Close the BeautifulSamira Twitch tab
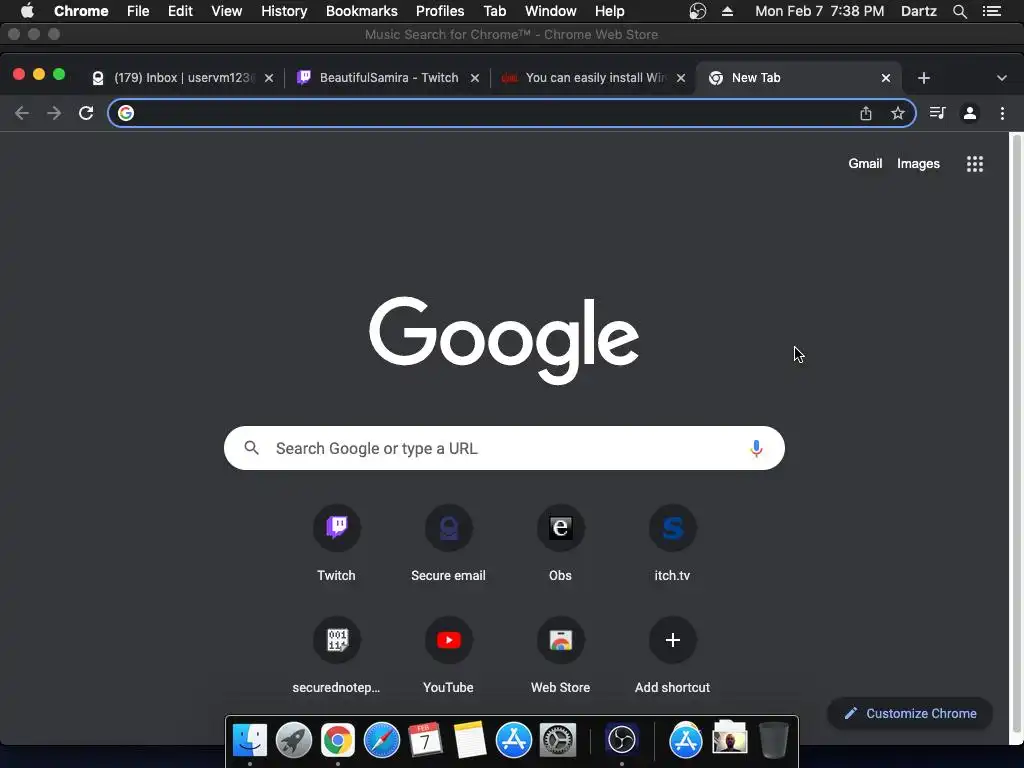 pos(475,78)
